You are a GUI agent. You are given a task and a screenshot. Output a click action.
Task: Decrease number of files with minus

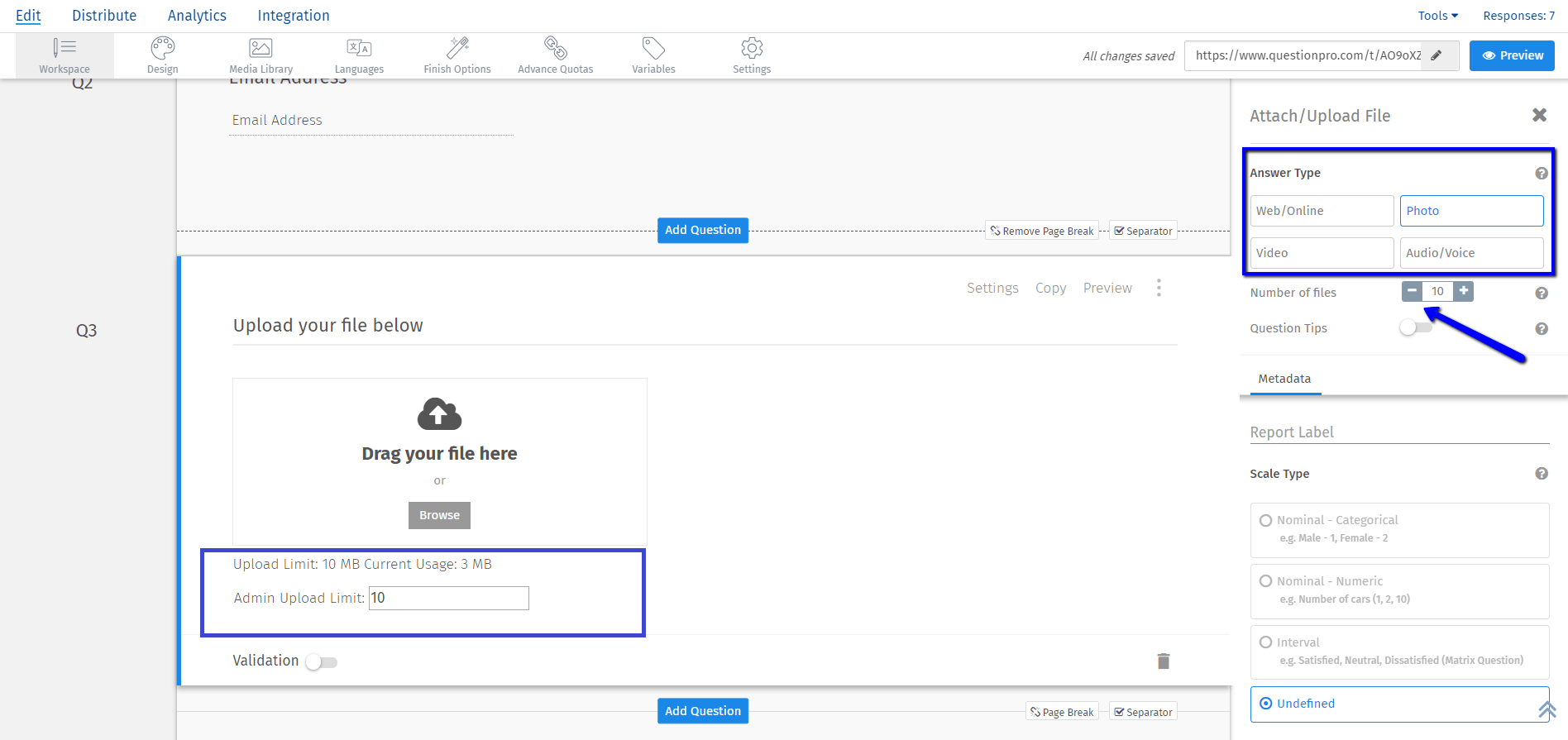pyautogui.click(x=1413, y=291)
